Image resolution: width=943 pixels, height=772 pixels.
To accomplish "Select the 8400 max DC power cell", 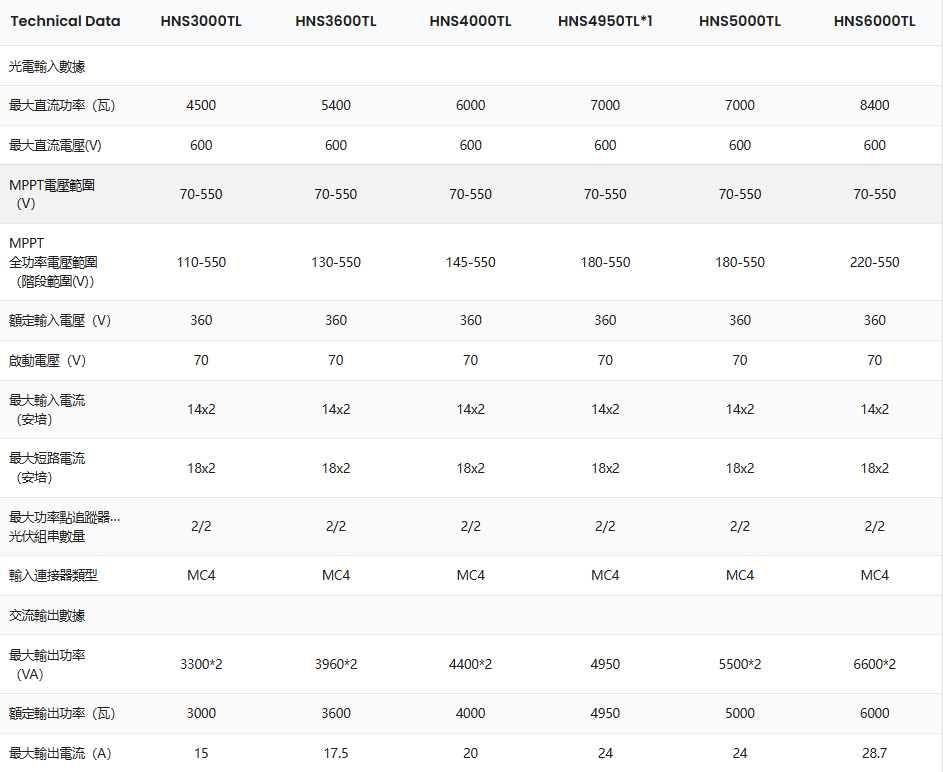I will (x=874, y=105).
